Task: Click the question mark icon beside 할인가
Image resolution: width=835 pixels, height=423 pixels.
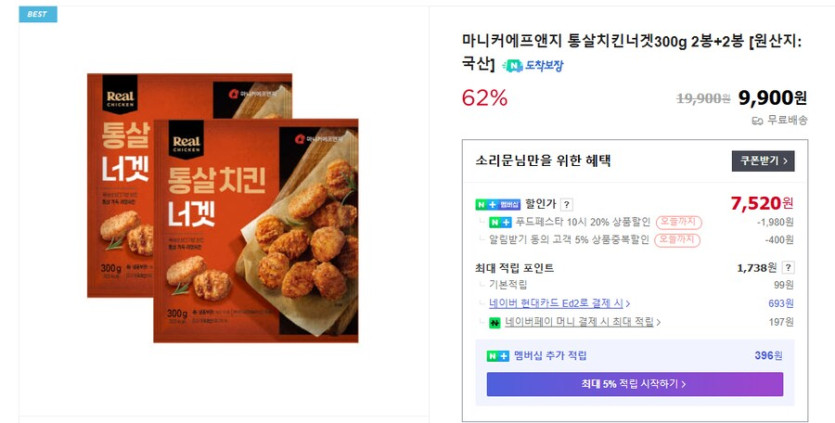Action: pyautogui.click(x=567, y=204)
